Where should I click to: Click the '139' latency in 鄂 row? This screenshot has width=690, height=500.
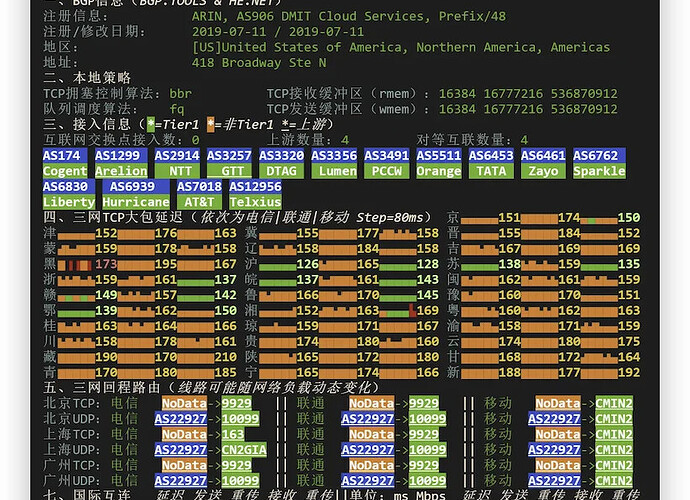(106, 310)
